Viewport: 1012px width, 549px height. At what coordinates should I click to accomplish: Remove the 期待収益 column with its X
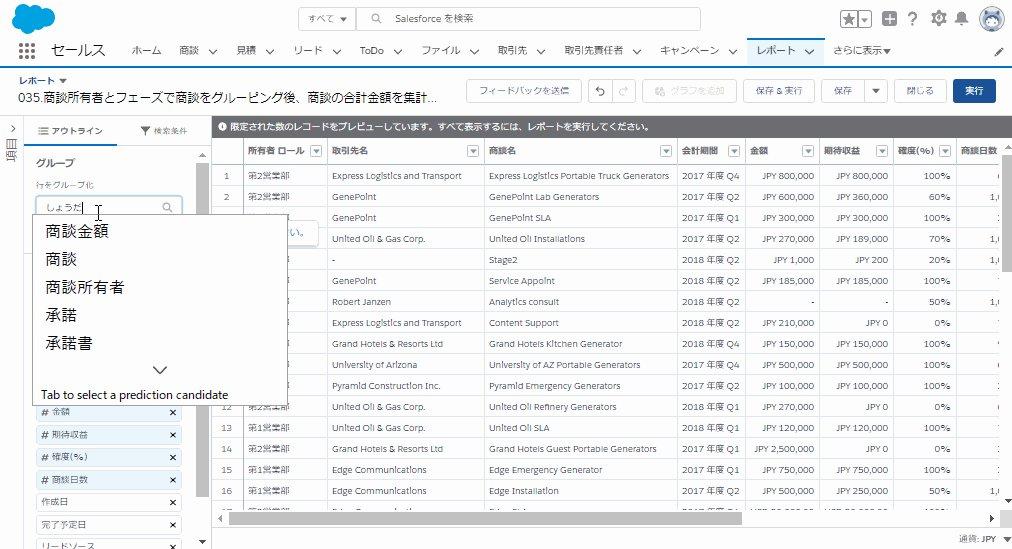click(173, 435)
